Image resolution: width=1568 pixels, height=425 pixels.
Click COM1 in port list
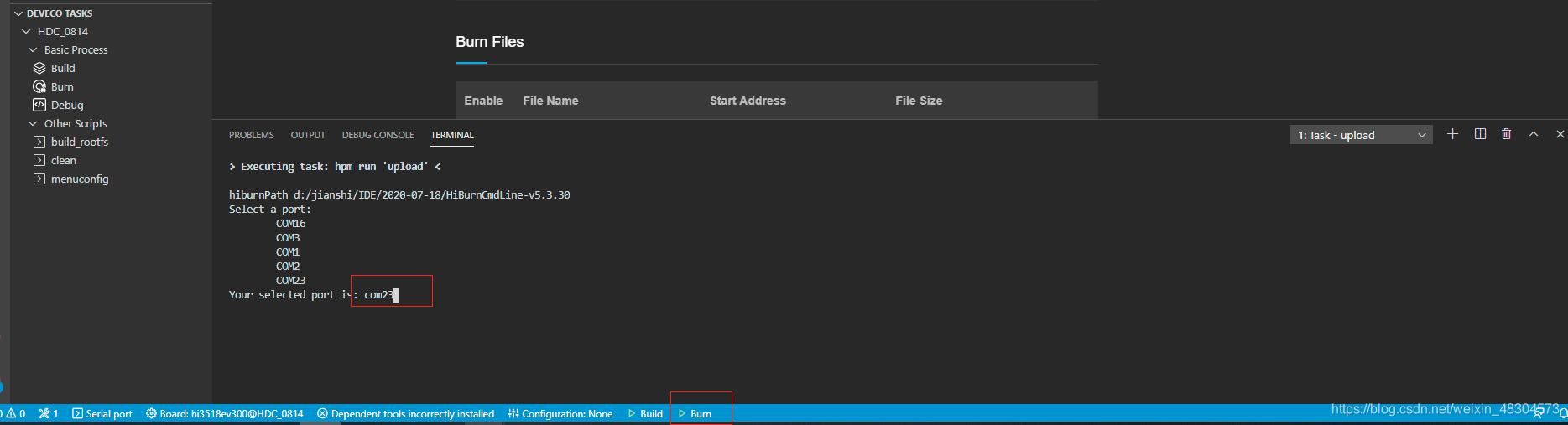[288, 252]
